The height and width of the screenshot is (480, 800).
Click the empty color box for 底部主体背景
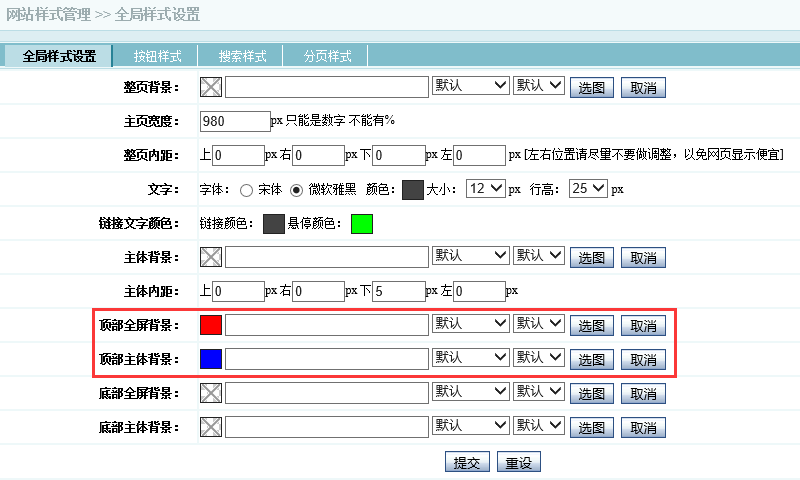click(211, 428)
